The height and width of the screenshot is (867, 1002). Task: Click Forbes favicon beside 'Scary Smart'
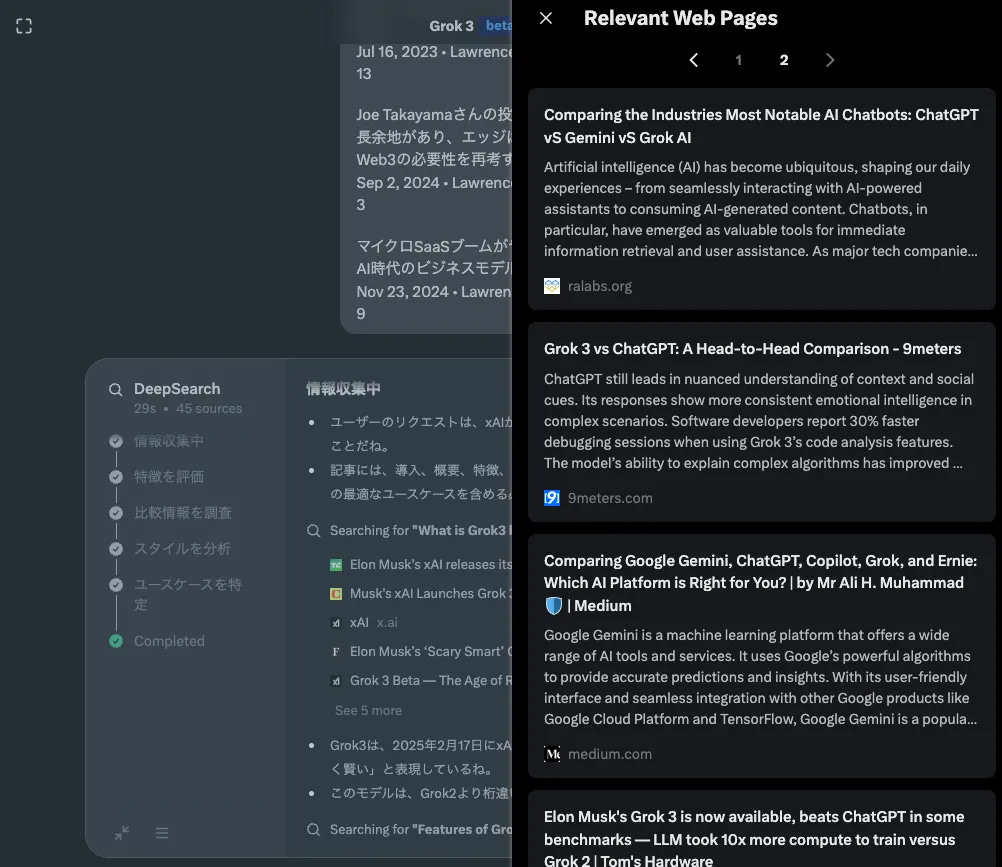tap(335, 652)
